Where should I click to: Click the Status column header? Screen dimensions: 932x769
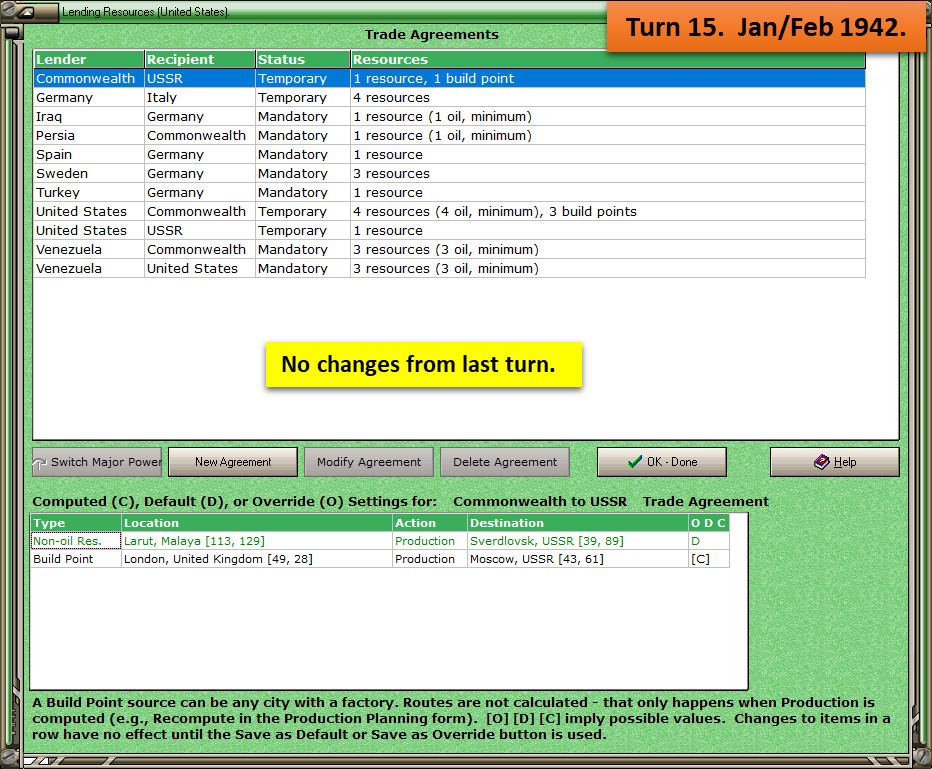(x=303, y=59)
